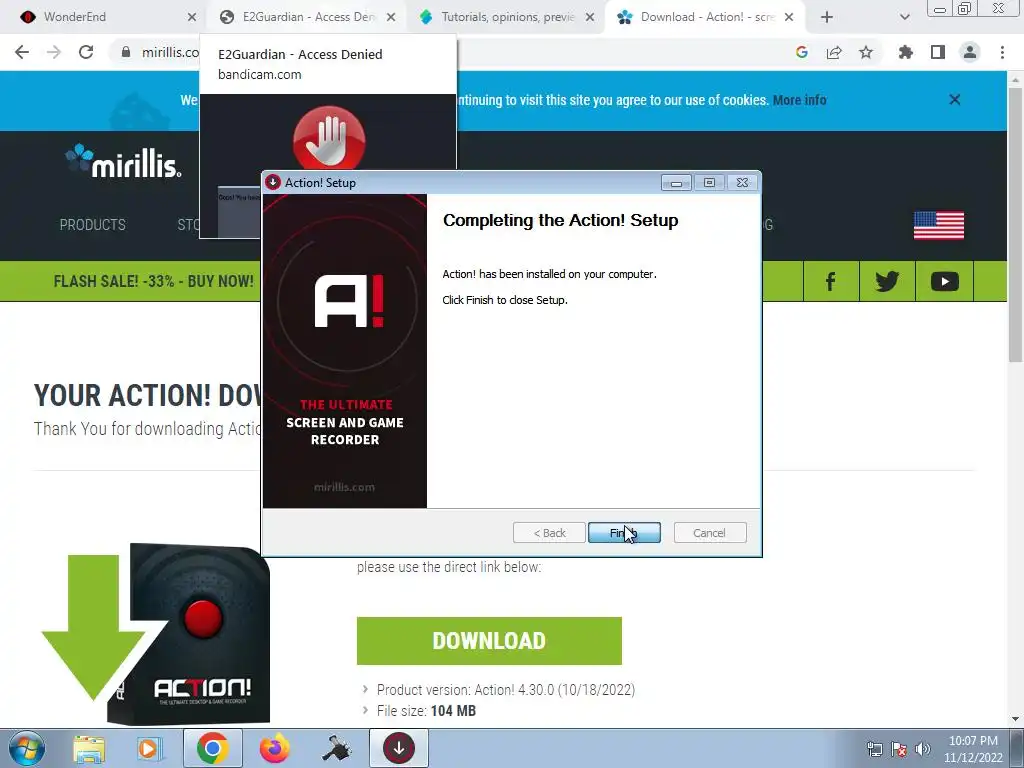Click the site lock icon in address bar
This screenshot has height=768, width=1024.
coord(125,52)
